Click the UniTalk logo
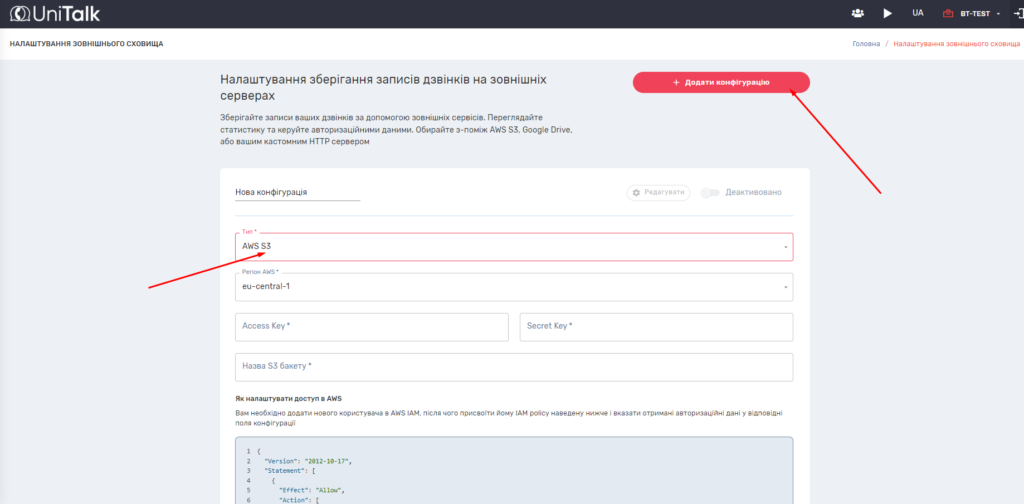The width and height of the screenshot is (1024, 504). (x=55, y=13)
